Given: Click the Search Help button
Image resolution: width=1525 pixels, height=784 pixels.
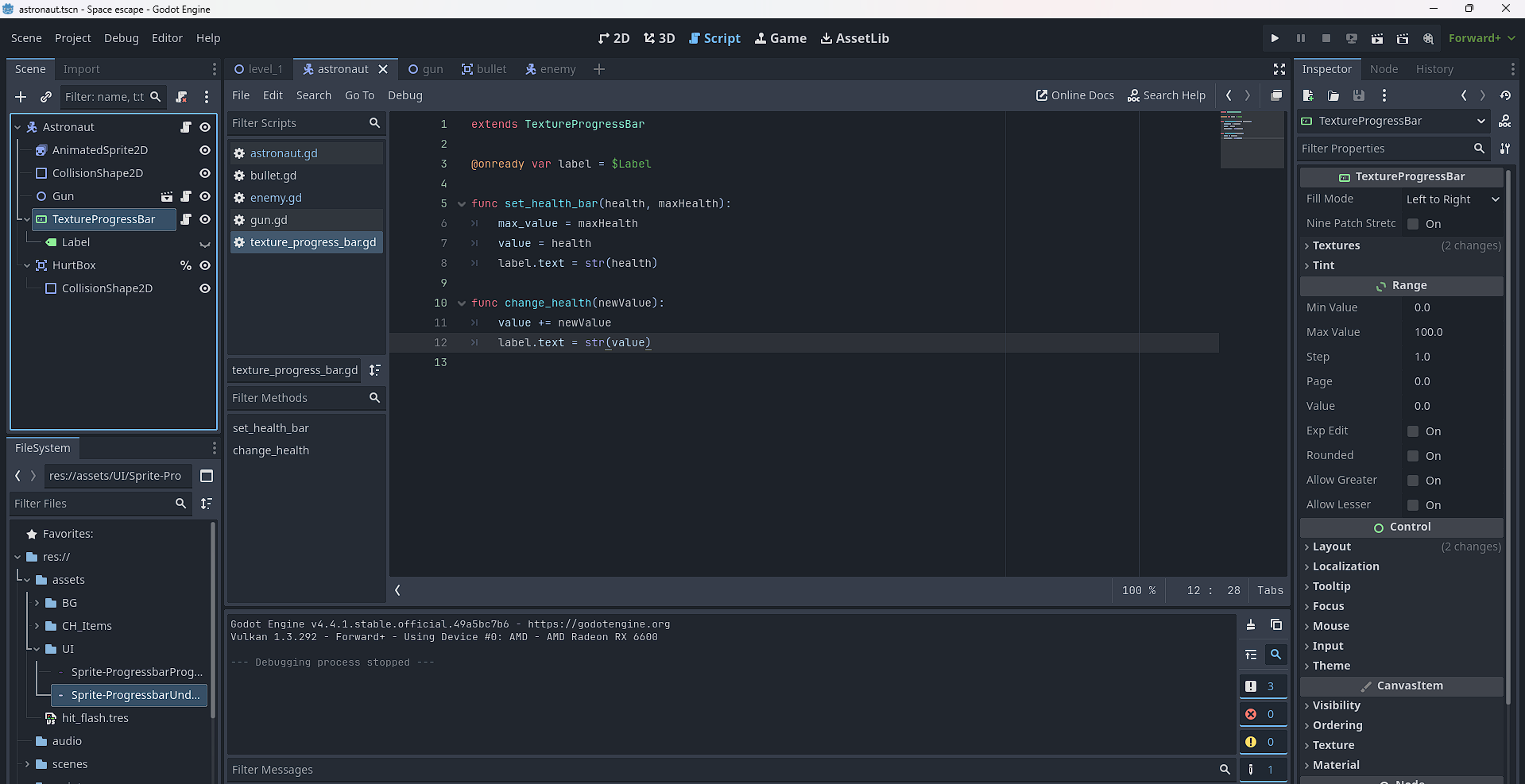Looking at the screenshot, I should 1167,95.
